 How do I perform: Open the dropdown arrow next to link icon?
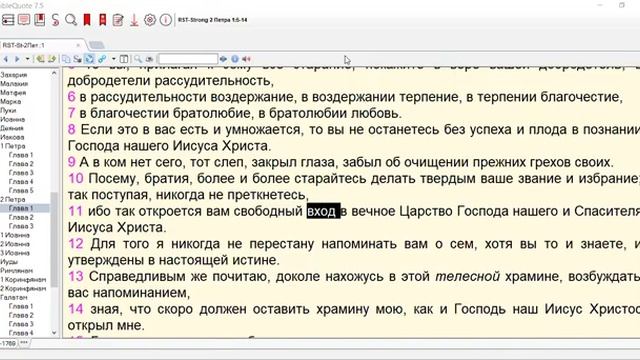pos(113,59)
